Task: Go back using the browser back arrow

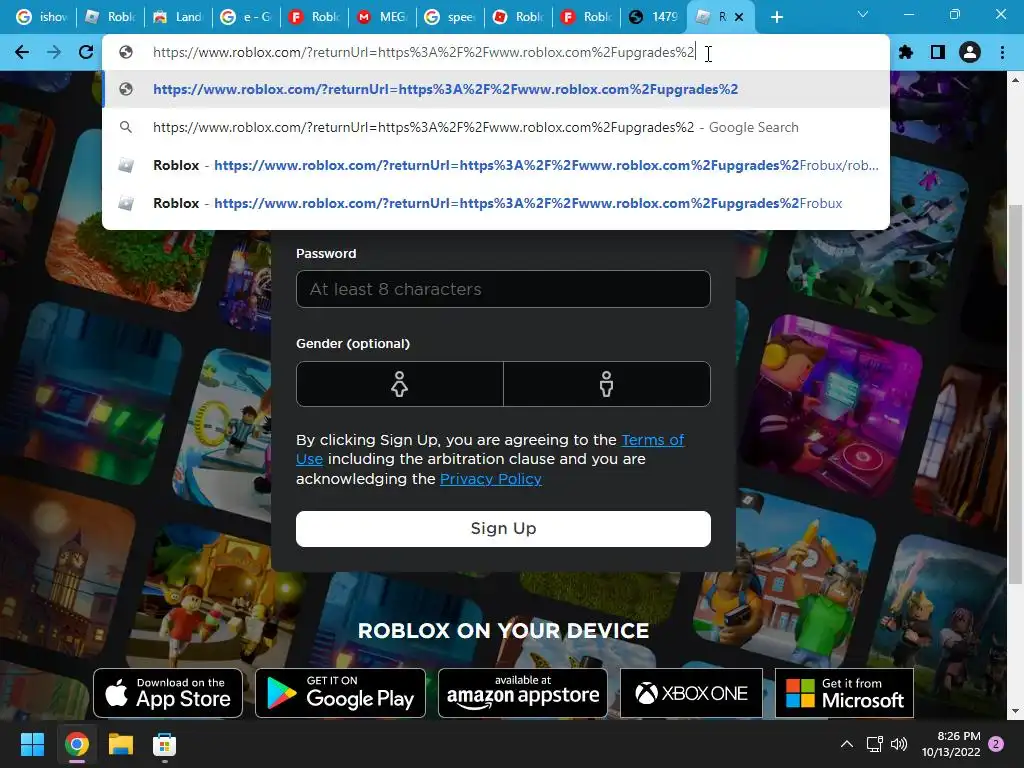Action: point(22,52)
